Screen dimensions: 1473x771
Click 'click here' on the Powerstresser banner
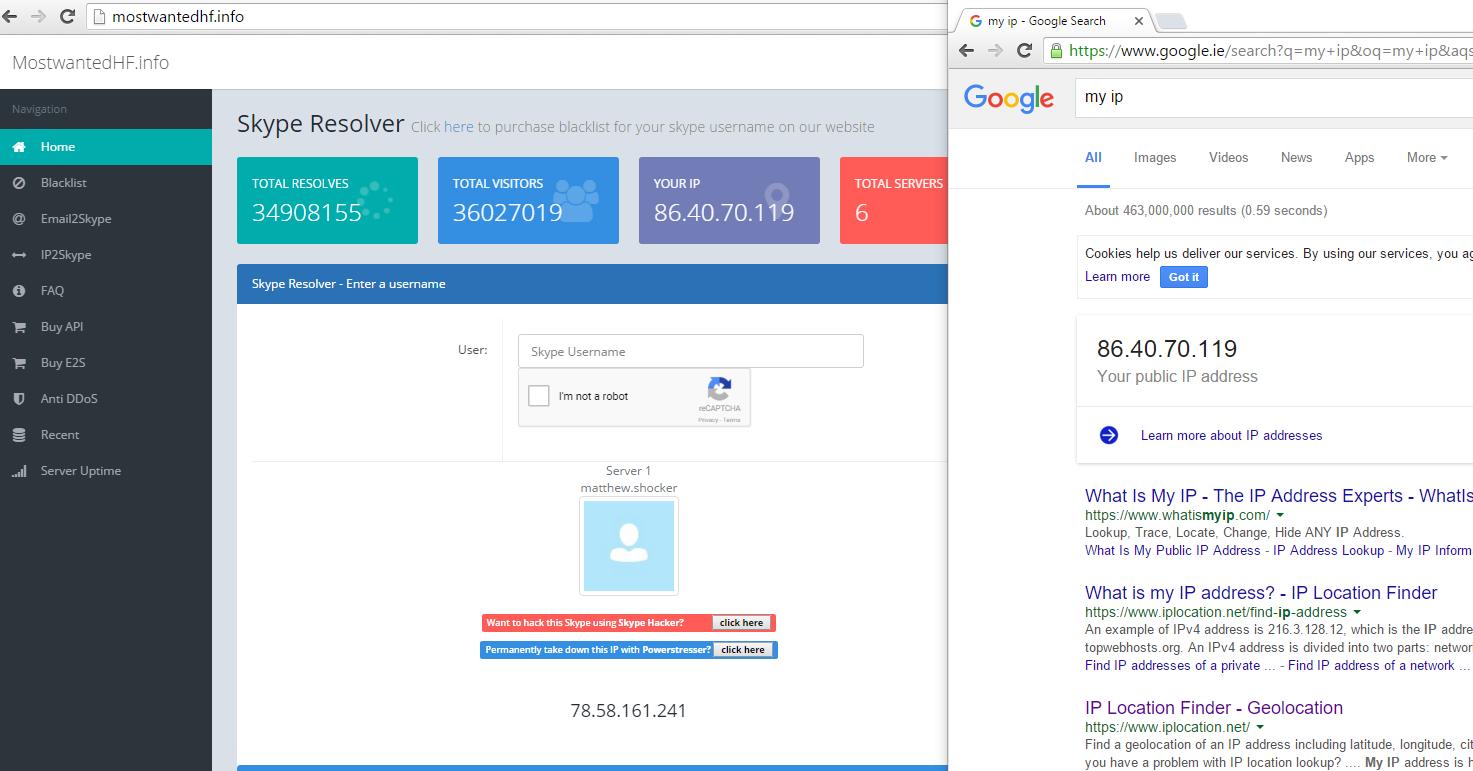click(743, 650)
